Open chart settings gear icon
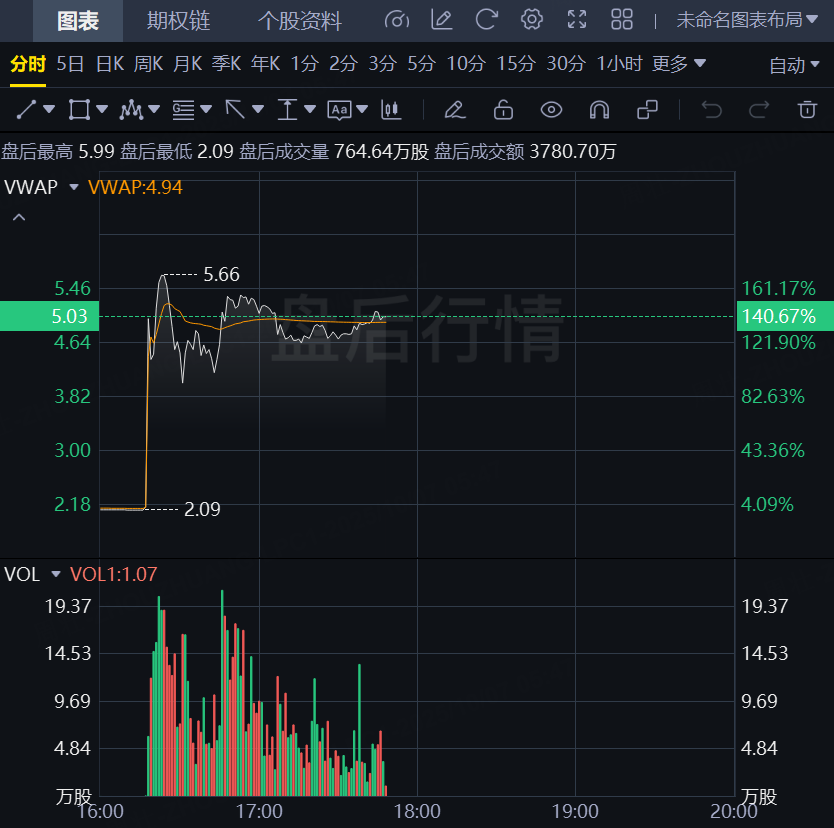 [x=532, y=19]
